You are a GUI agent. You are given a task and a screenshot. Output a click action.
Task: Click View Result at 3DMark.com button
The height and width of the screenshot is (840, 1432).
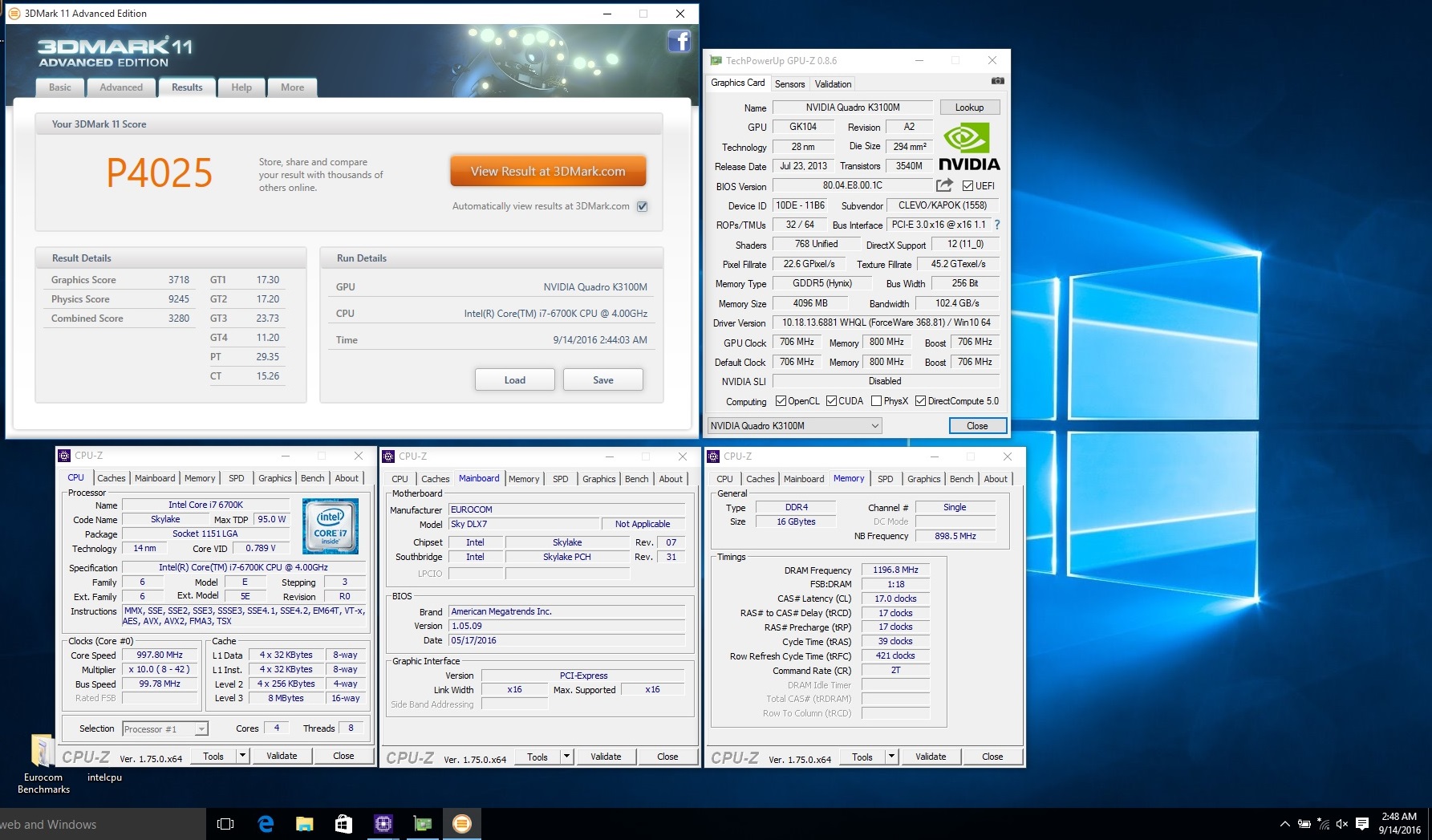548,171
